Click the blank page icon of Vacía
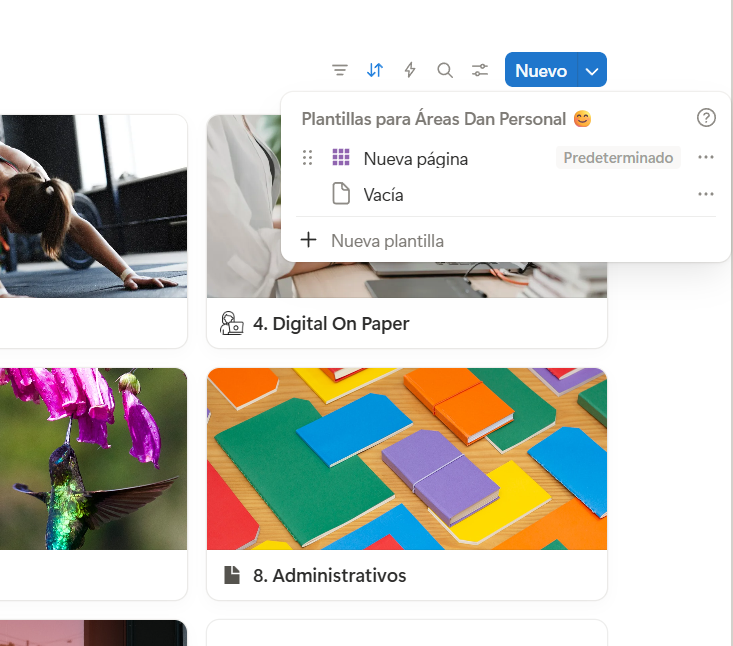 tap(341, 194)
